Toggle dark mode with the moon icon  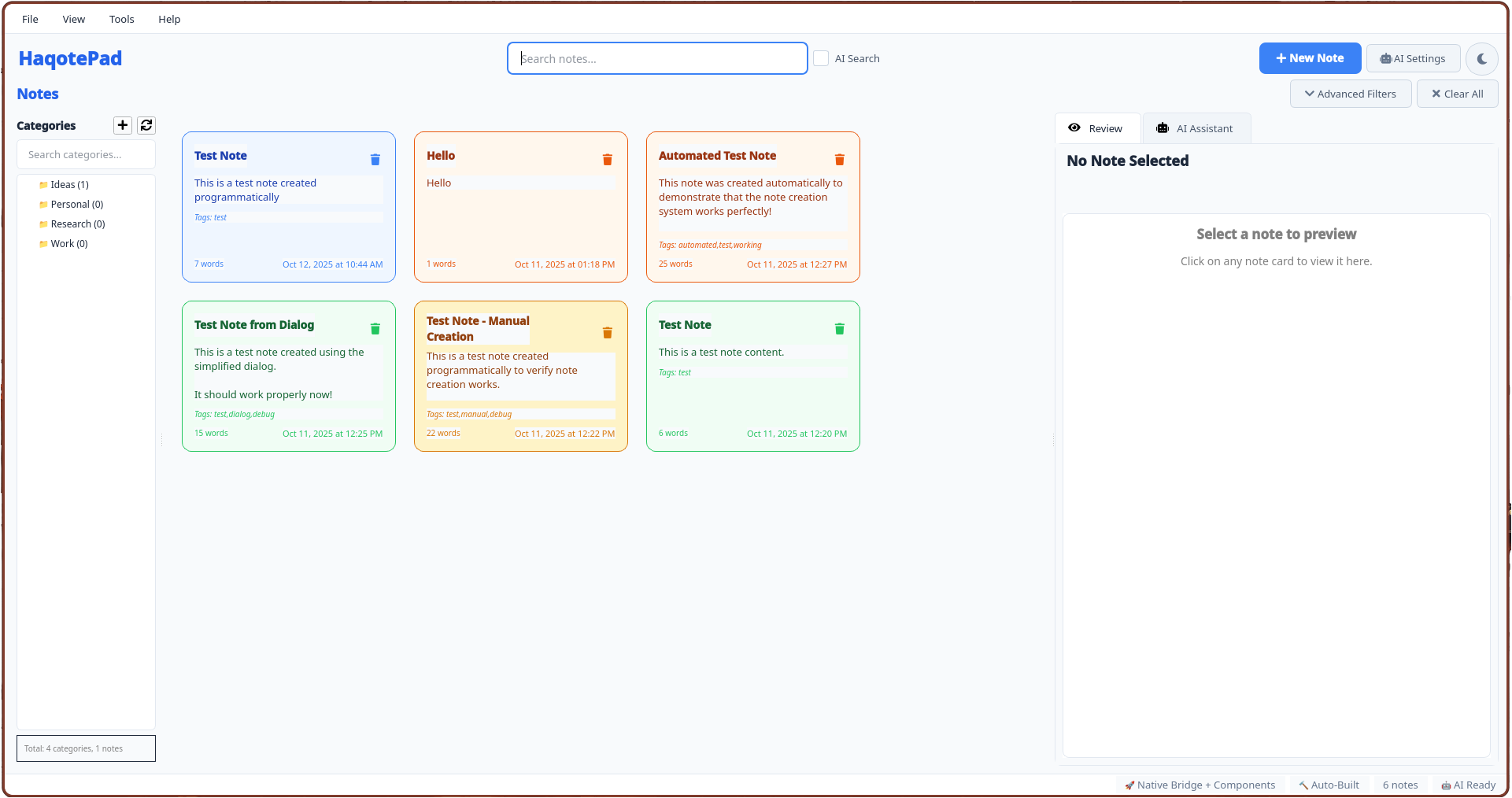1482,58
